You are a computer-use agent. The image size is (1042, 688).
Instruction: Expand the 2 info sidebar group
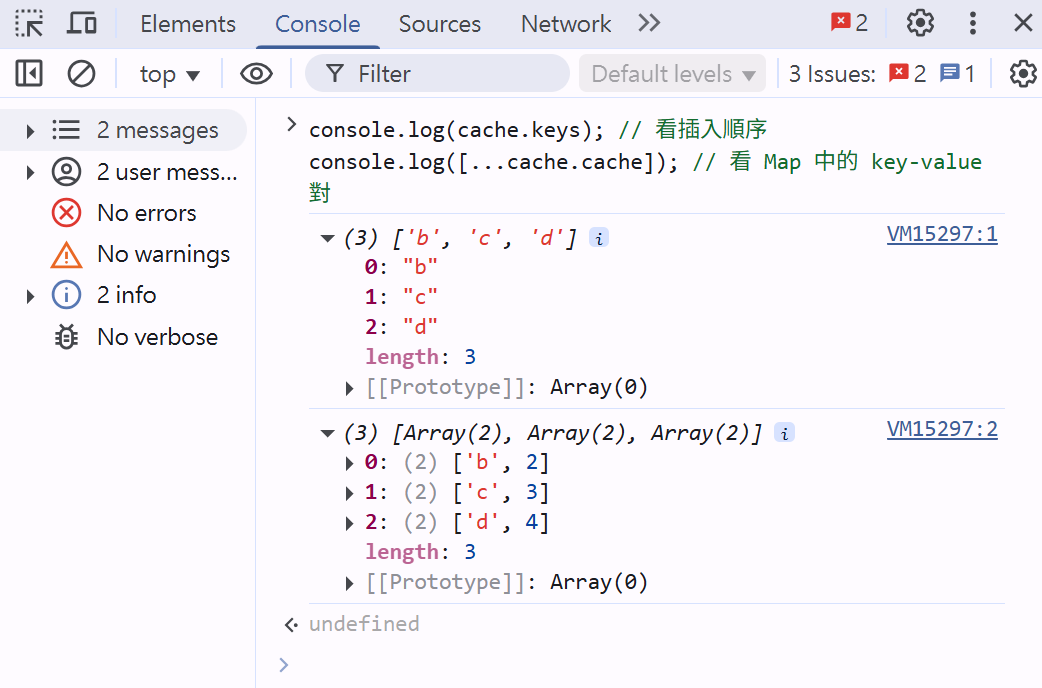tap(30, 296)
